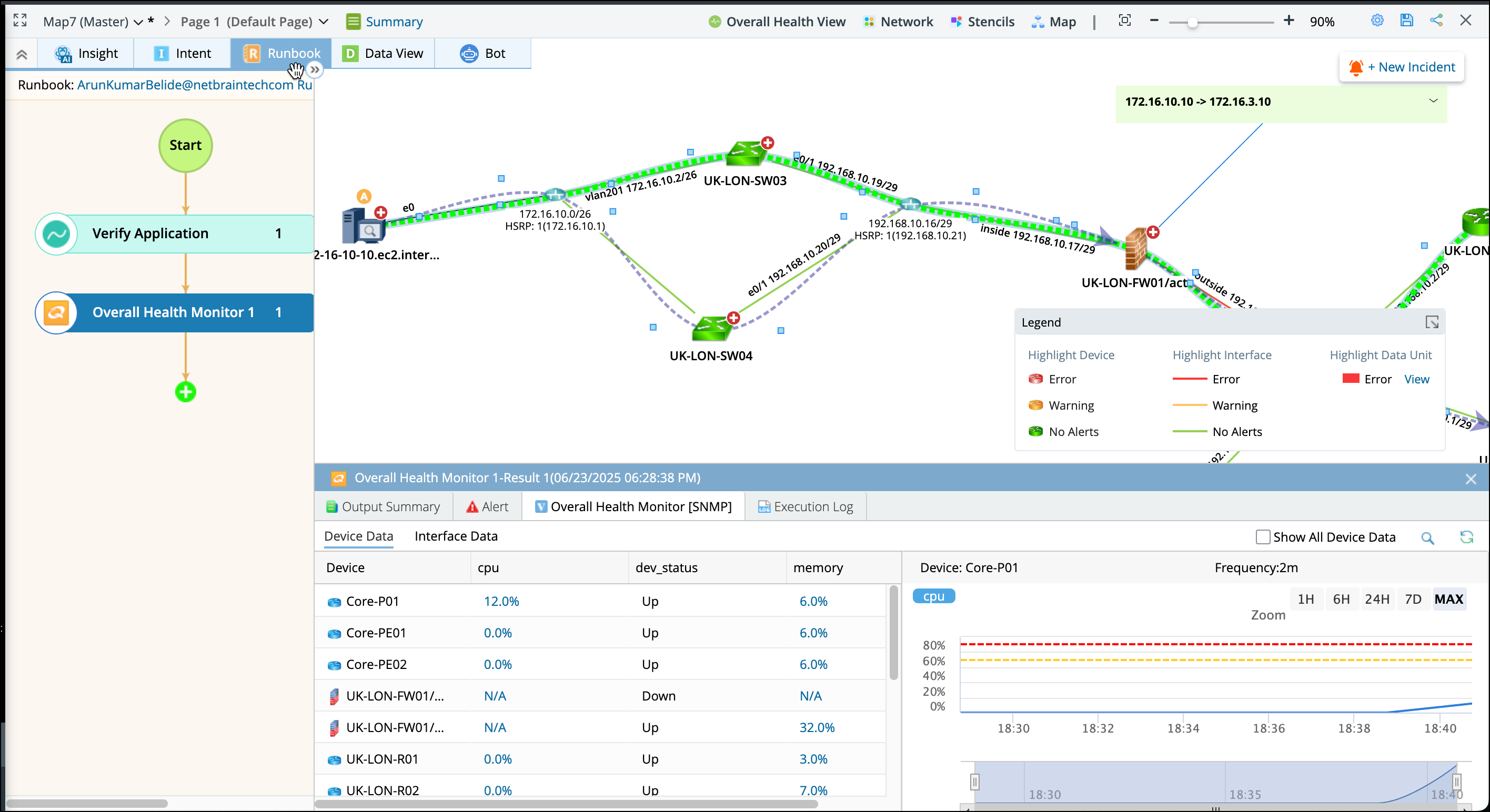Add a runbook node with green plus
The image size is (1490, 812).
[x=185, y=392]
